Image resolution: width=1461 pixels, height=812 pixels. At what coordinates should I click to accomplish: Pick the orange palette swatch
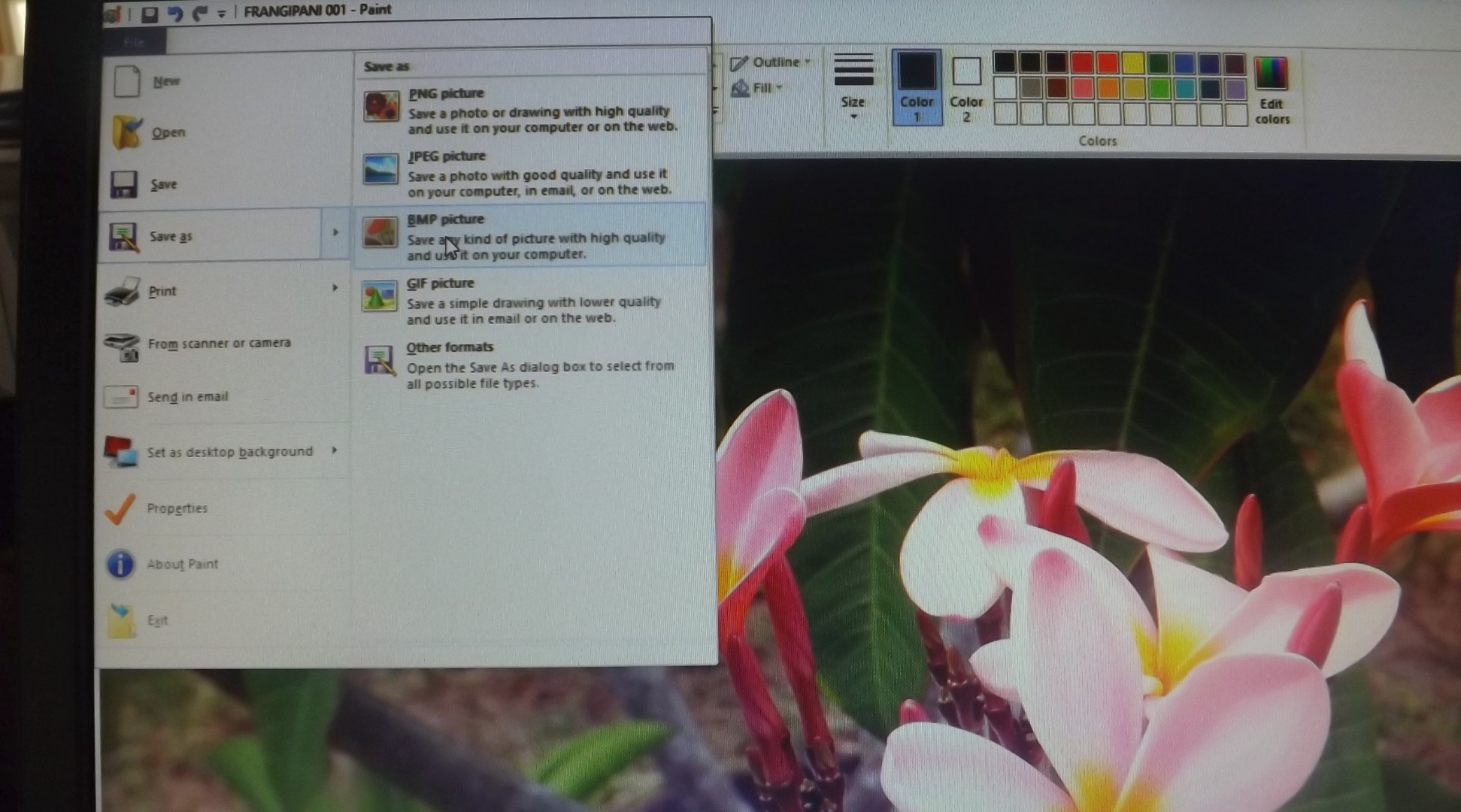1108,89
